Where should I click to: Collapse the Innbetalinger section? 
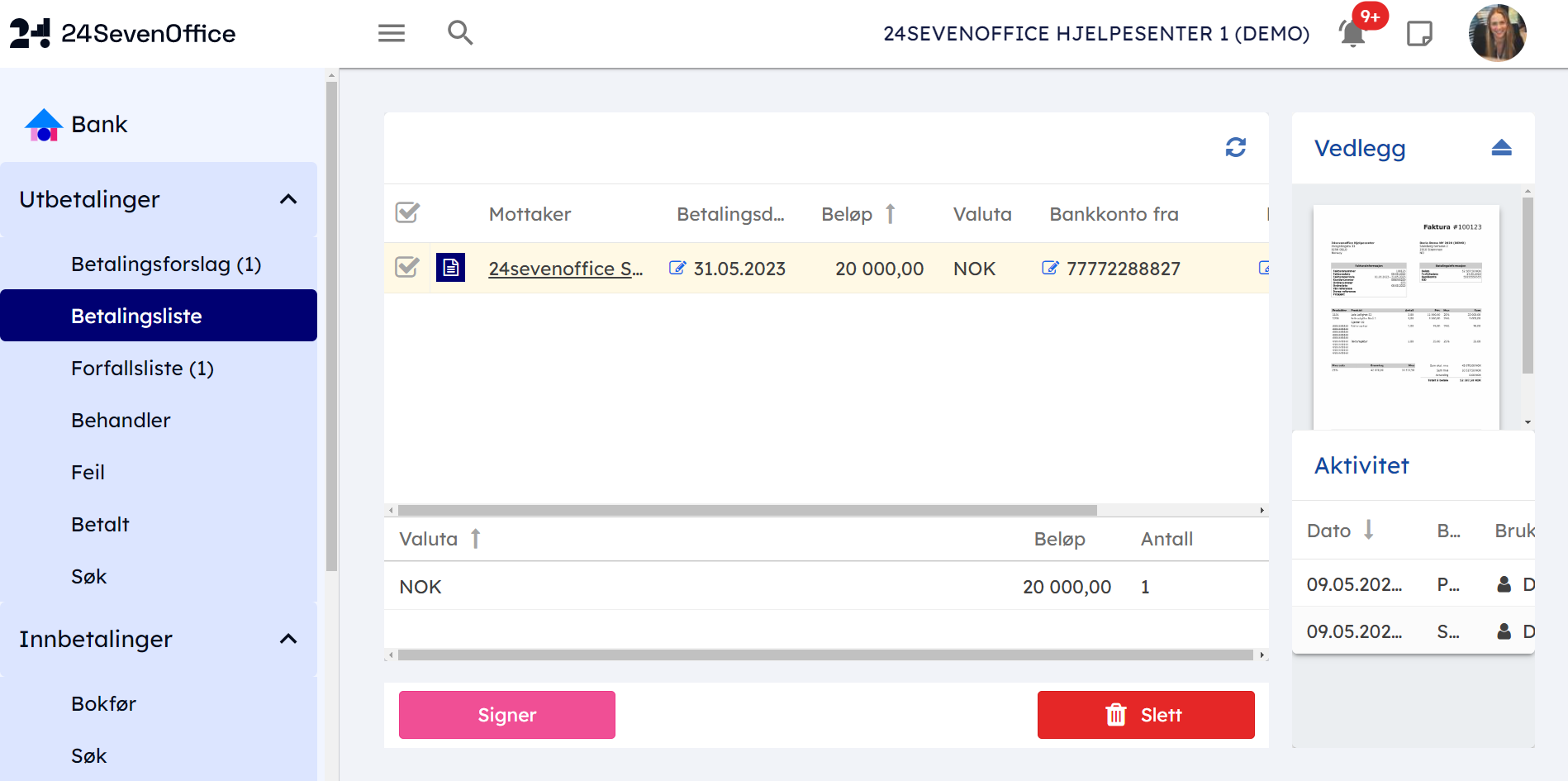[x=288, y=639]
